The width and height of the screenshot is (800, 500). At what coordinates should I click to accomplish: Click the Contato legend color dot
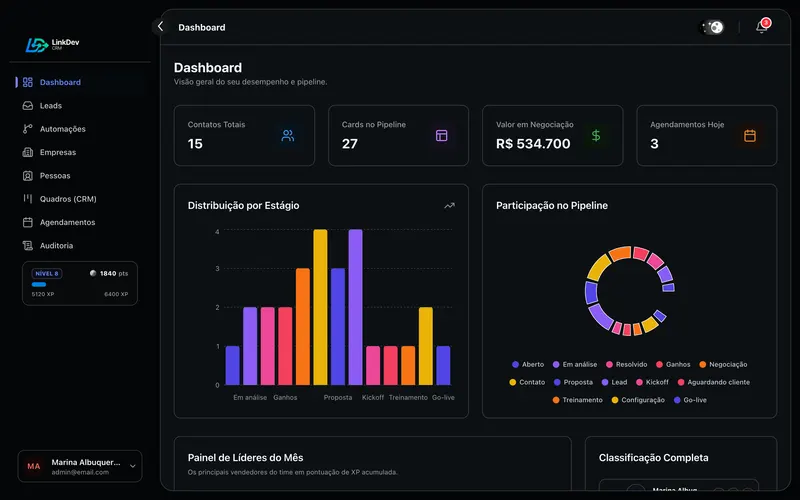513,382
